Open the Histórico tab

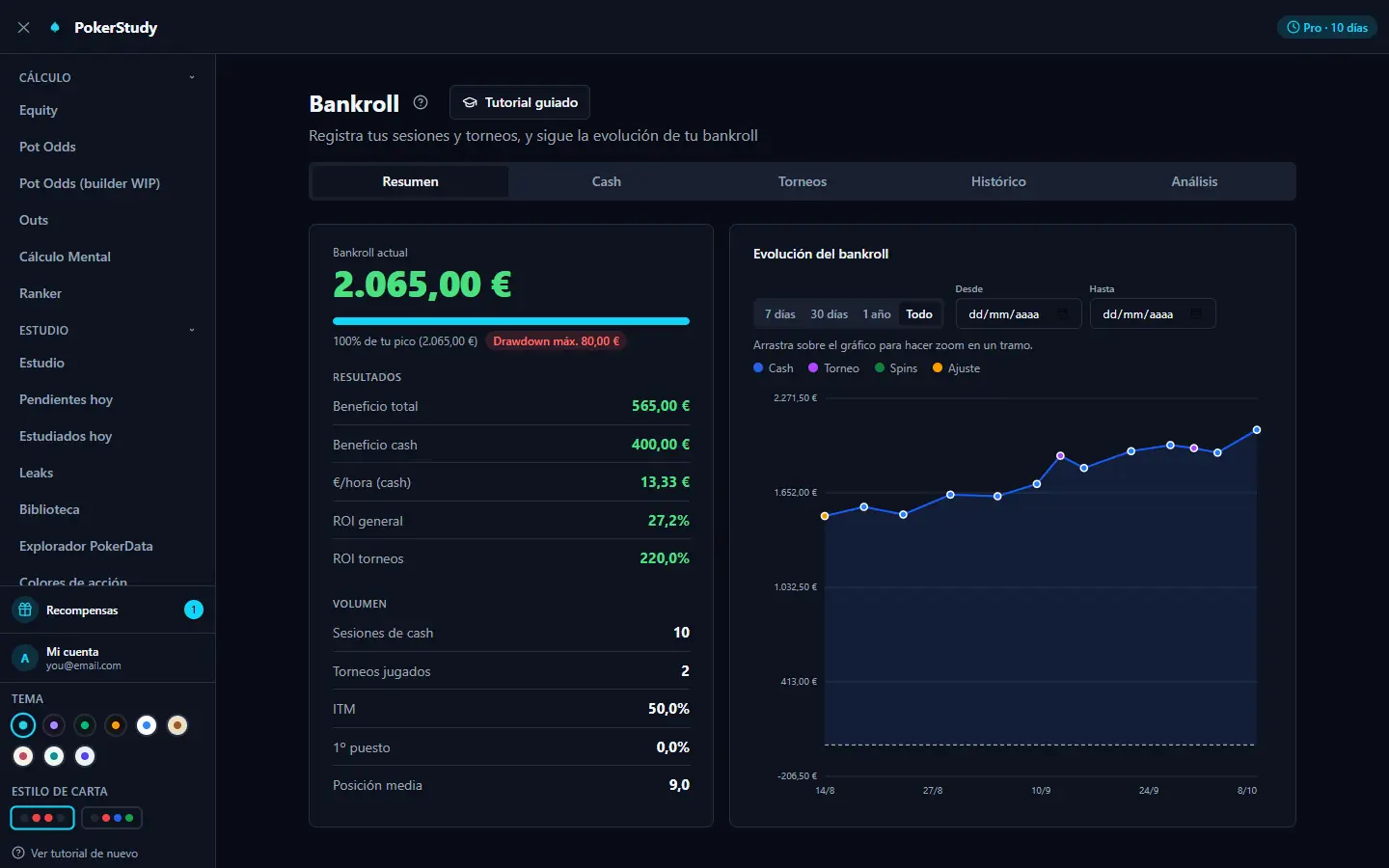[x=998, y=181]
